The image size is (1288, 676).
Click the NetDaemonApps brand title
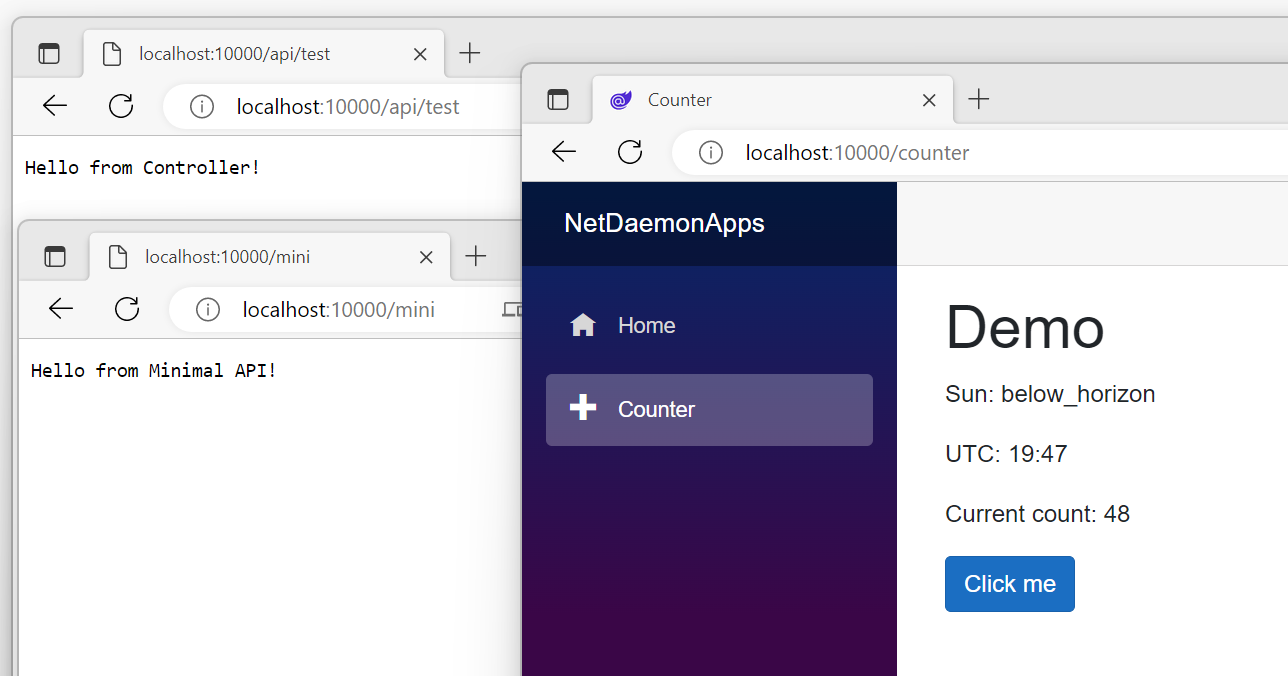(664, 223)
